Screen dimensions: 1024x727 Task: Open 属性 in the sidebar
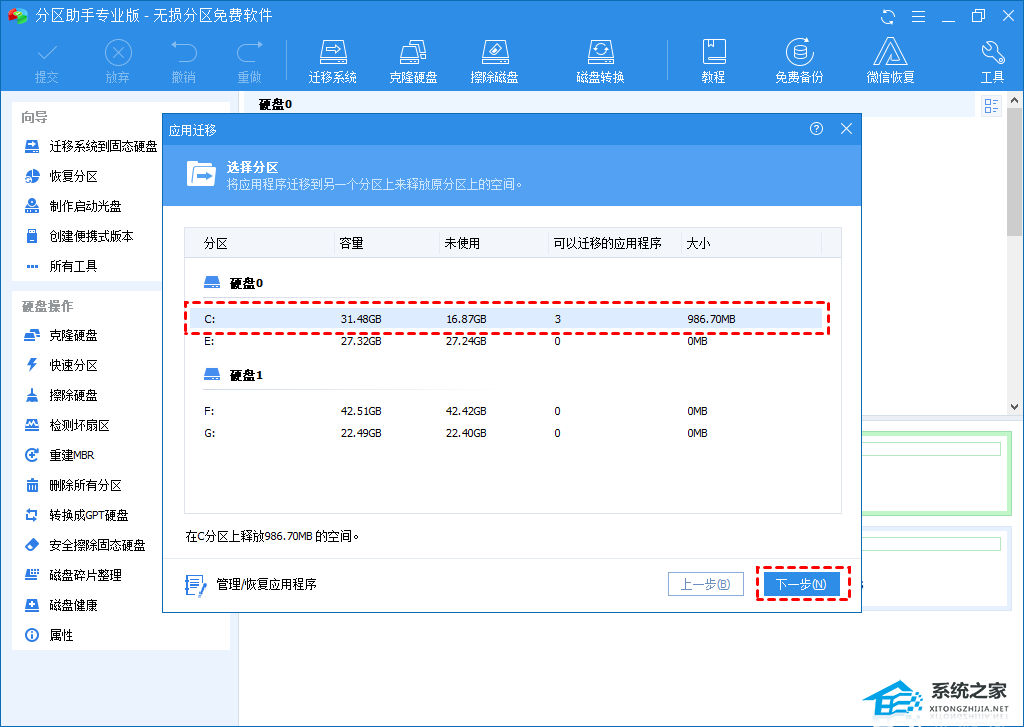[49, 636]
